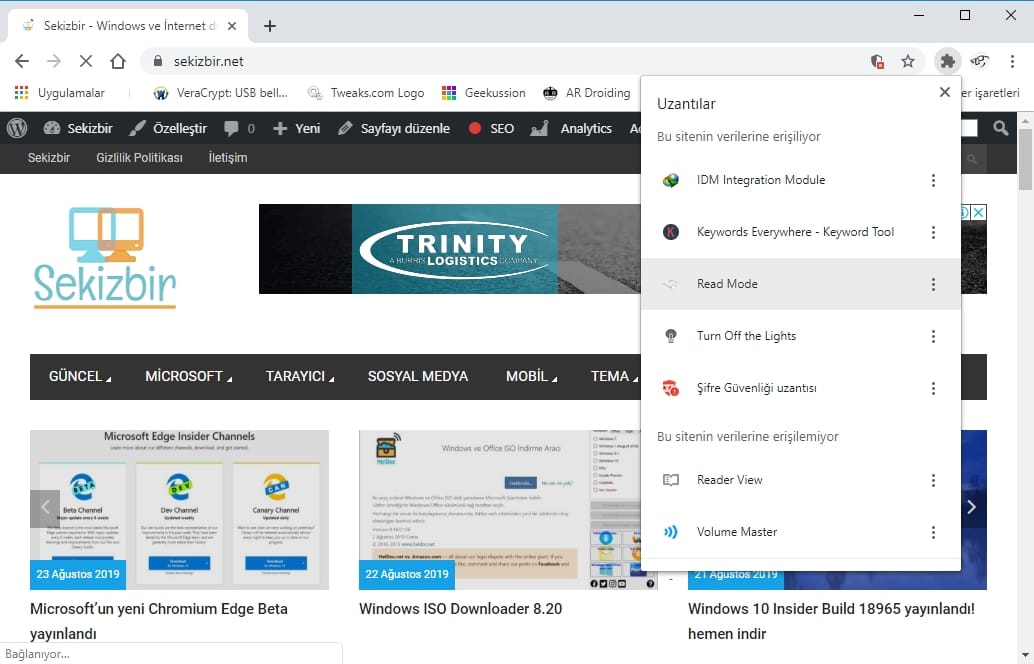The width and height of the screenshot is (1034, 664).
Task: Close the banner advertisement
Action: click(x=979, y=212)
